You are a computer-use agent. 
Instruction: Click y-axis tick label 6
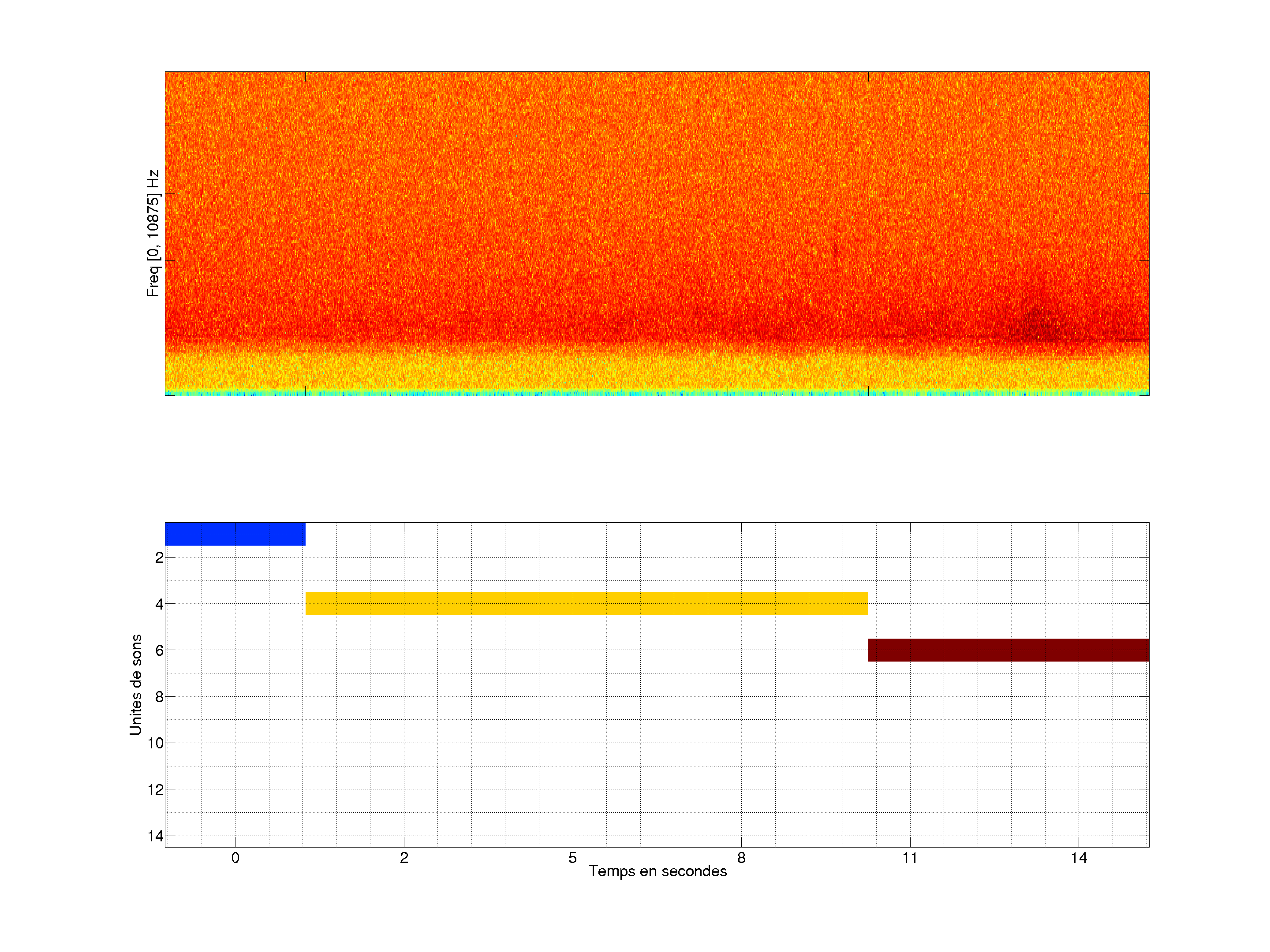(x=159, y=650)
